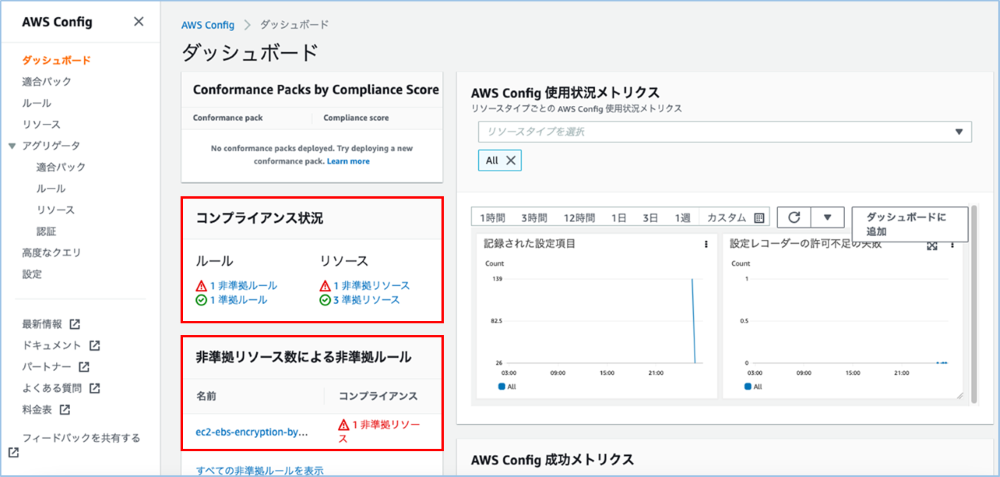The height and width of the screenshot is (477, 1000).
Task: Select 1時間 time range
Action: tap(492, 217)
